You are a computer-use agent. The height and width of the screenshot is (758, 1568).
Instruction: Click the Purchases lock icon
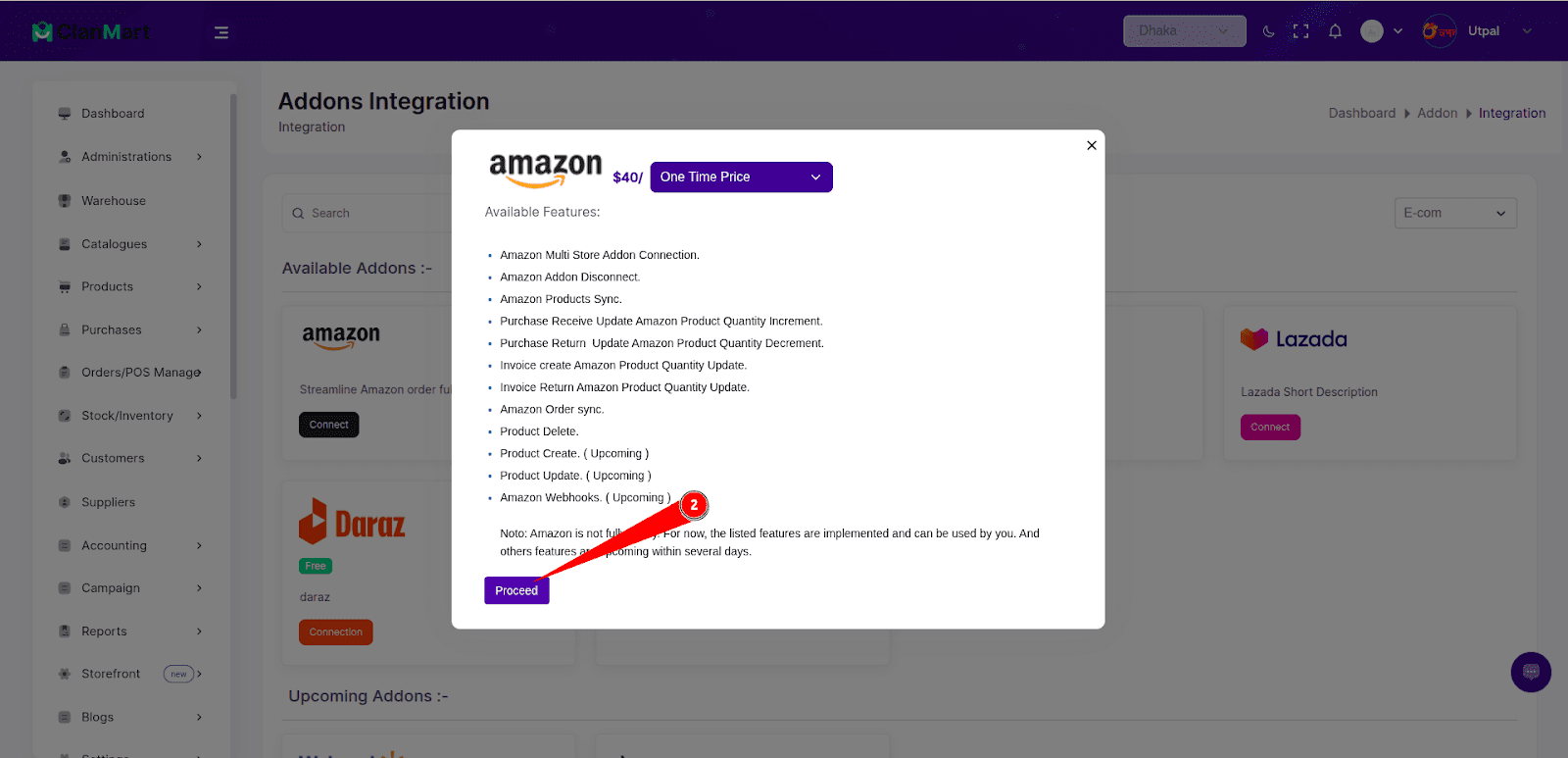tap(65, 330)
